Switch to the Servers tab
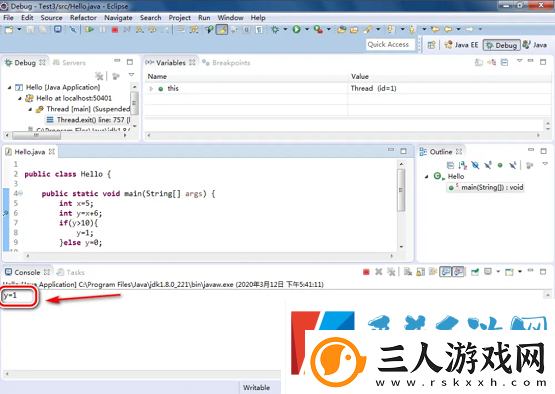The image size is (555, 394). [x=69, y=63]
